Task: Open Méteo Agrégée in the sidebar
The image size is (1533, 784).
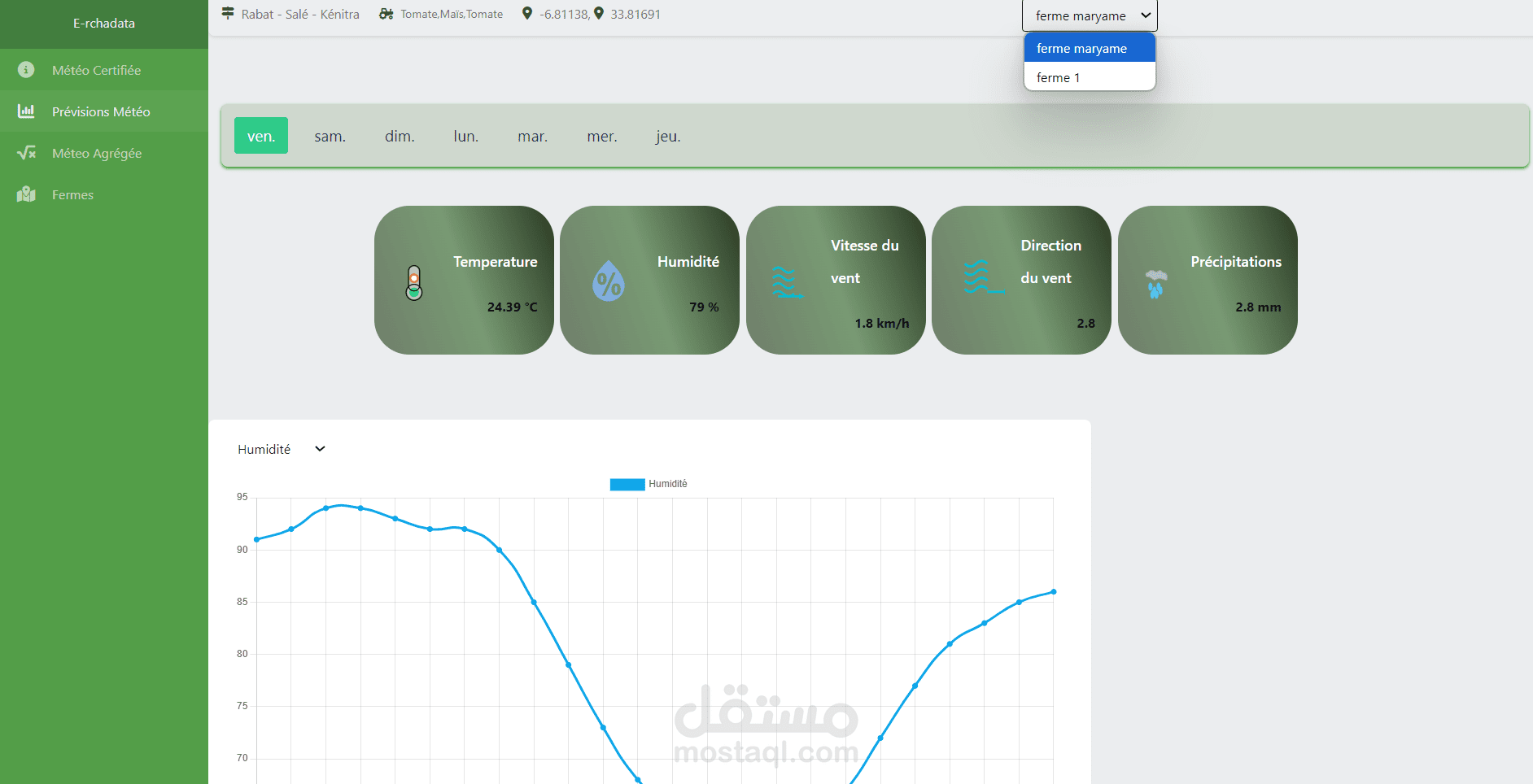Action: (x=104, y=153)
